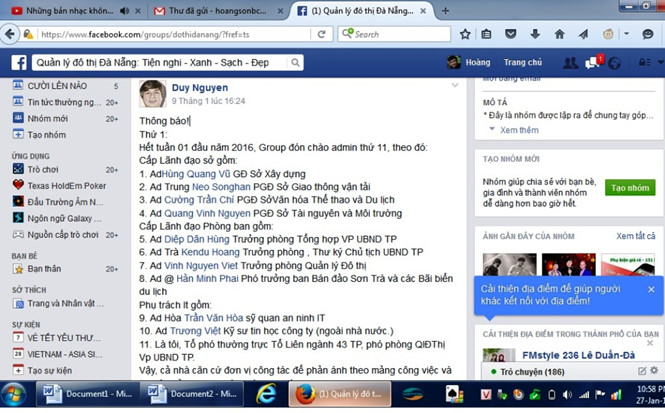Open the dropdown beside the avatar toolbar icon

click(x=626, y=34)
